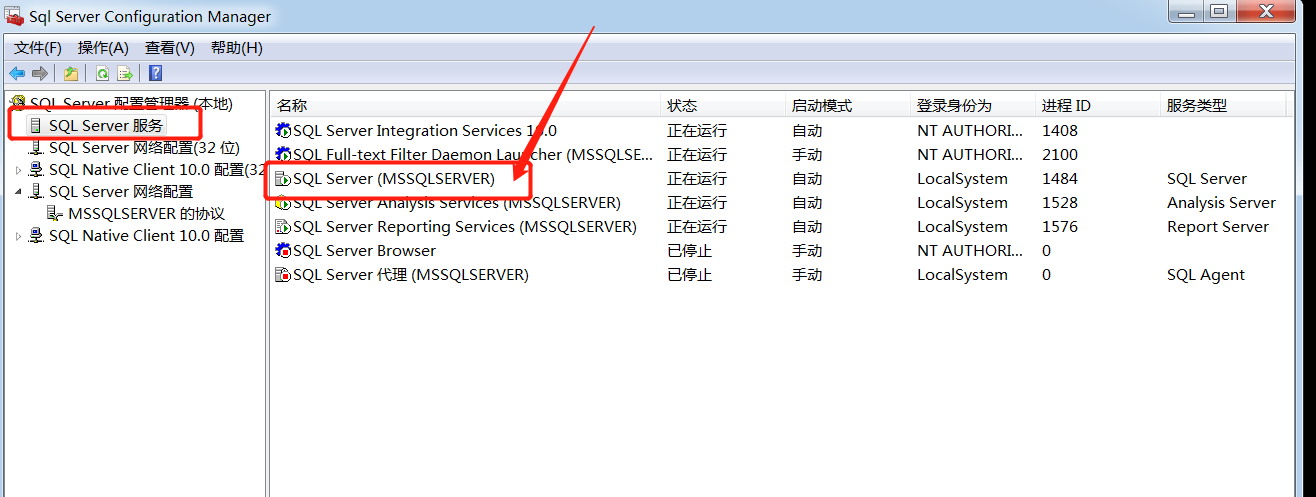Screen dimensions: 1316x497
Task: Click process ID 2100 cell
Action: (x=1060, y=155)
